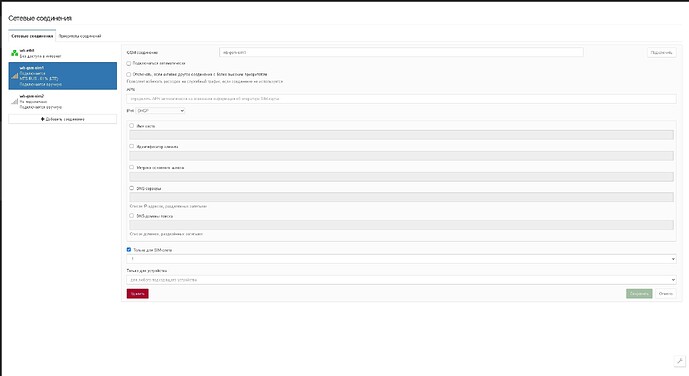
Task: Click the page heading 'Сетевые соединения'
Action: coord(40,18)
